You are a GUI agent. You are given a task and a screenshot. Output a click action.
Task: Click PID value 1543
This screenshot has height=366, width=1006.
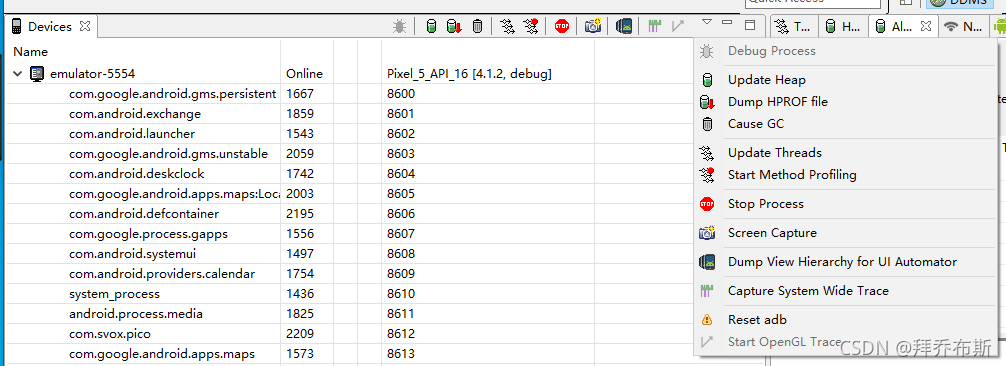(x=300, y=134)
